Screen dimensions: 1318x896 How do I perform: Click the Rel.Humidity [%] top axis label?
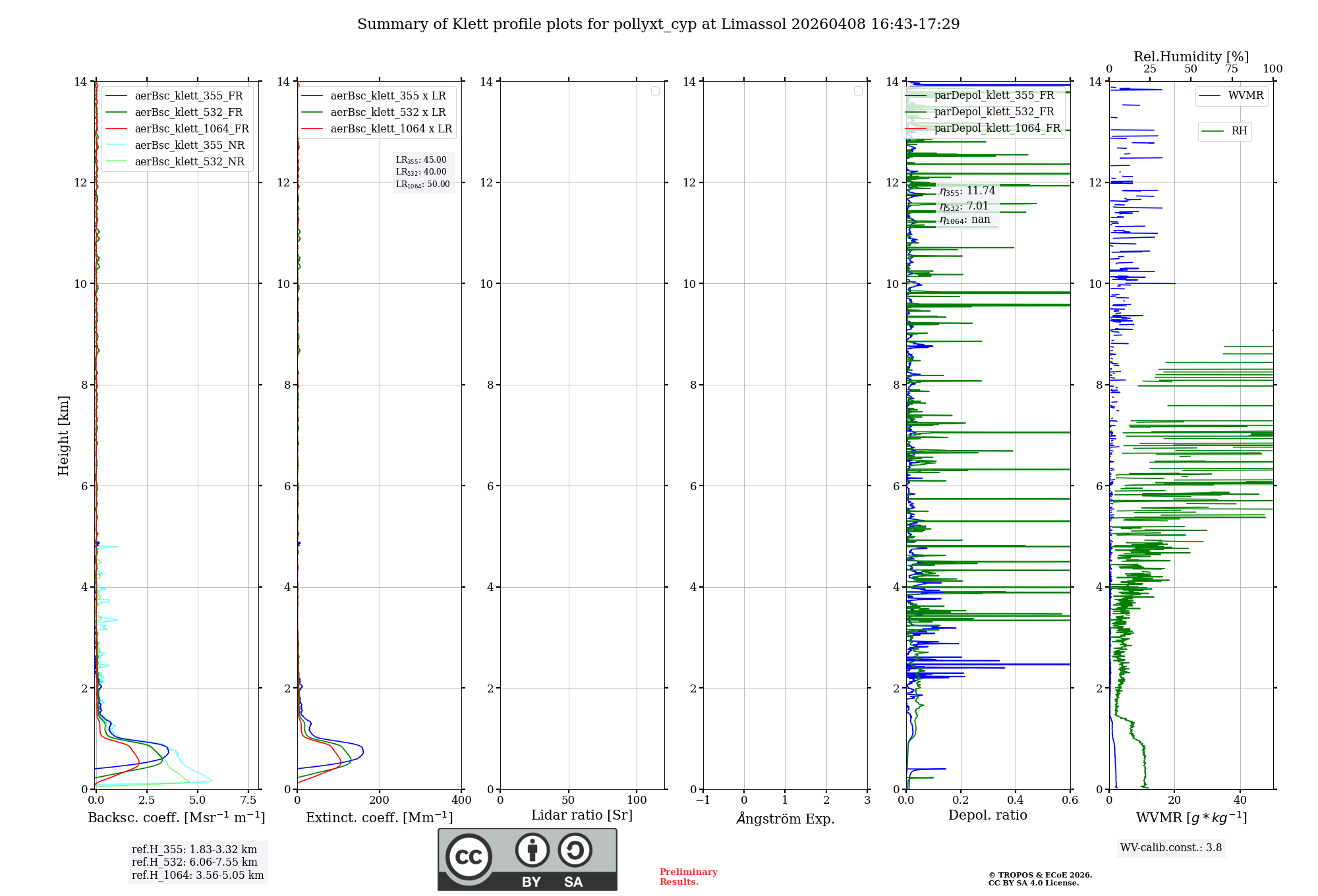coord(1190,57)
